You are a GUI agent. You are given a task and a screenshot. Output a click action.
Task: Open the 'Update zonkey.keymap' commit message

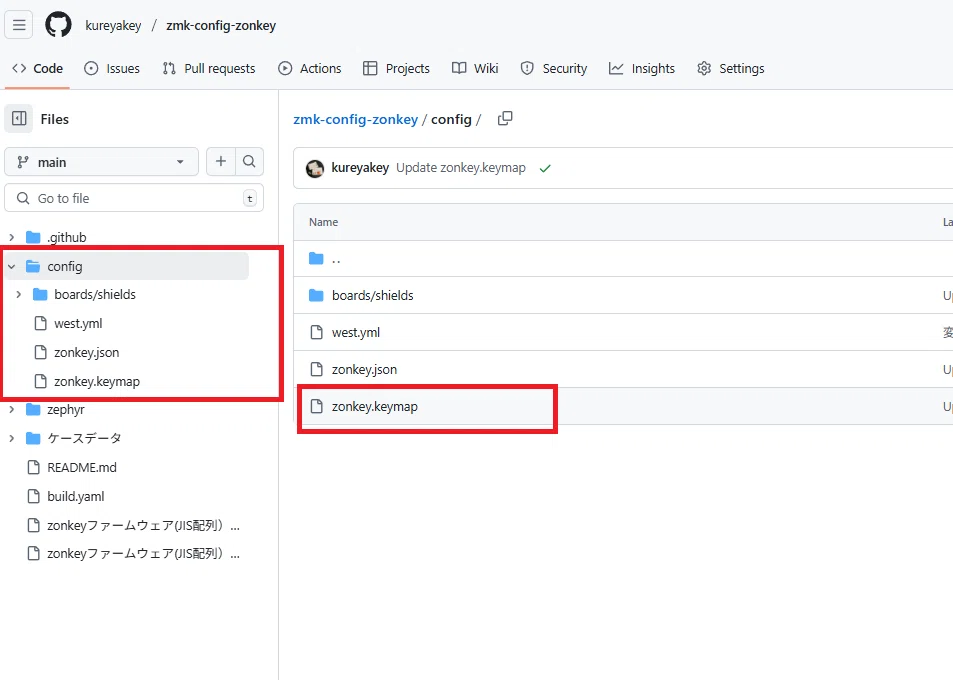pos(461,168)
